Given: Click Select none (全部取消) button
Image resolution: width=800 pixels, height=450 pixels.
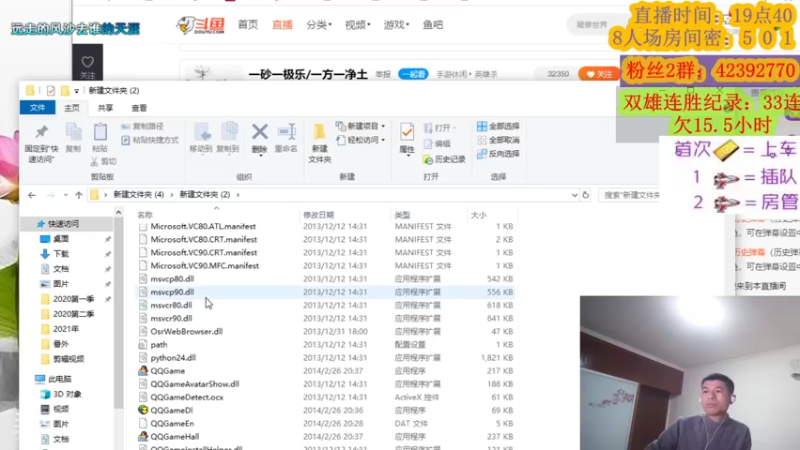Looking at the screenshot, I should coord(498,140).
